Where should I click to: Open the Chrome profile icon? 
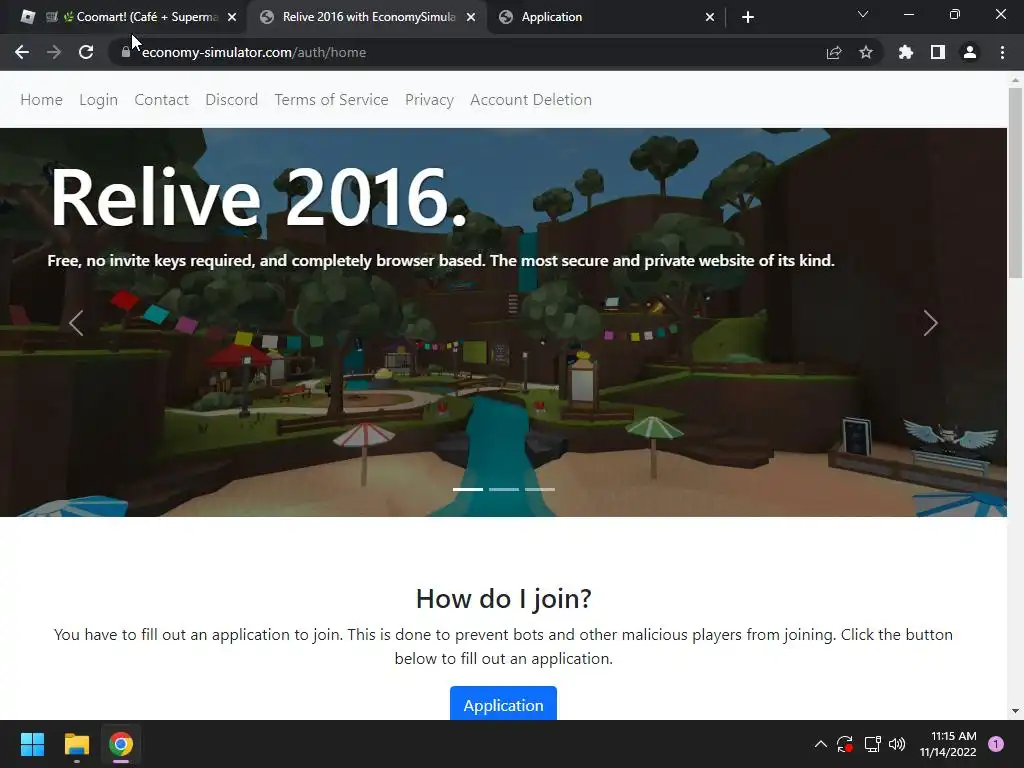(x=970, y=52)
